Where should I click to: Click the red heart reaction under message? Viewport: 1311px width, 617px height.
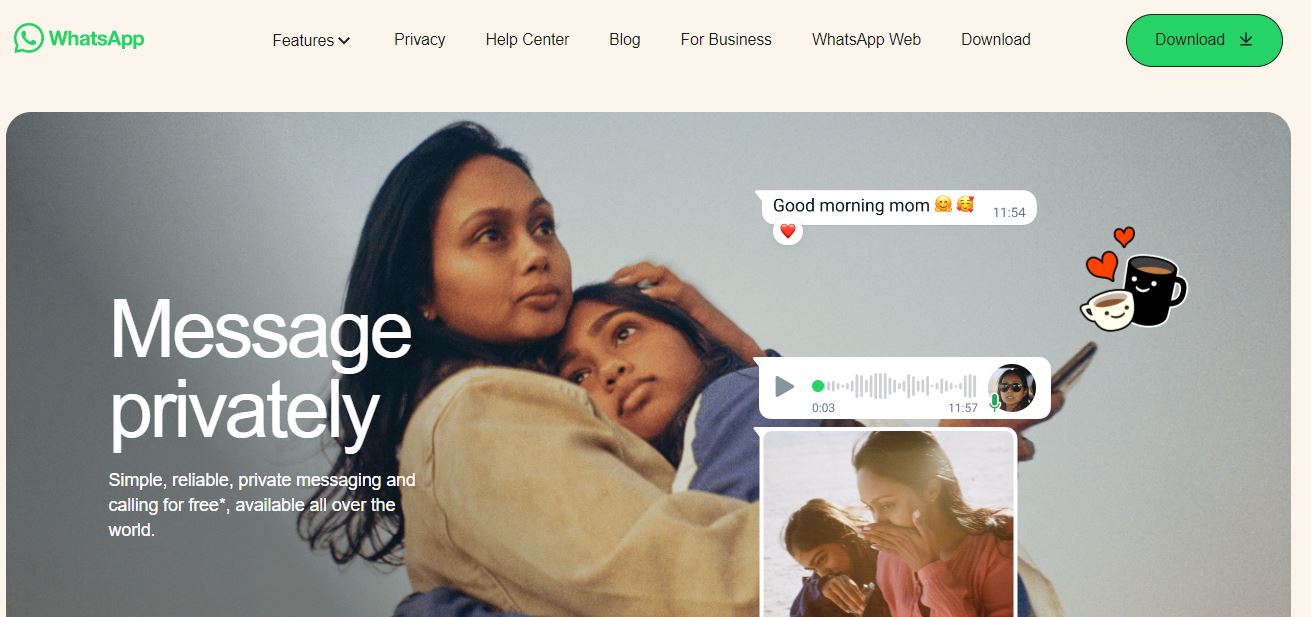coord(787,232)
